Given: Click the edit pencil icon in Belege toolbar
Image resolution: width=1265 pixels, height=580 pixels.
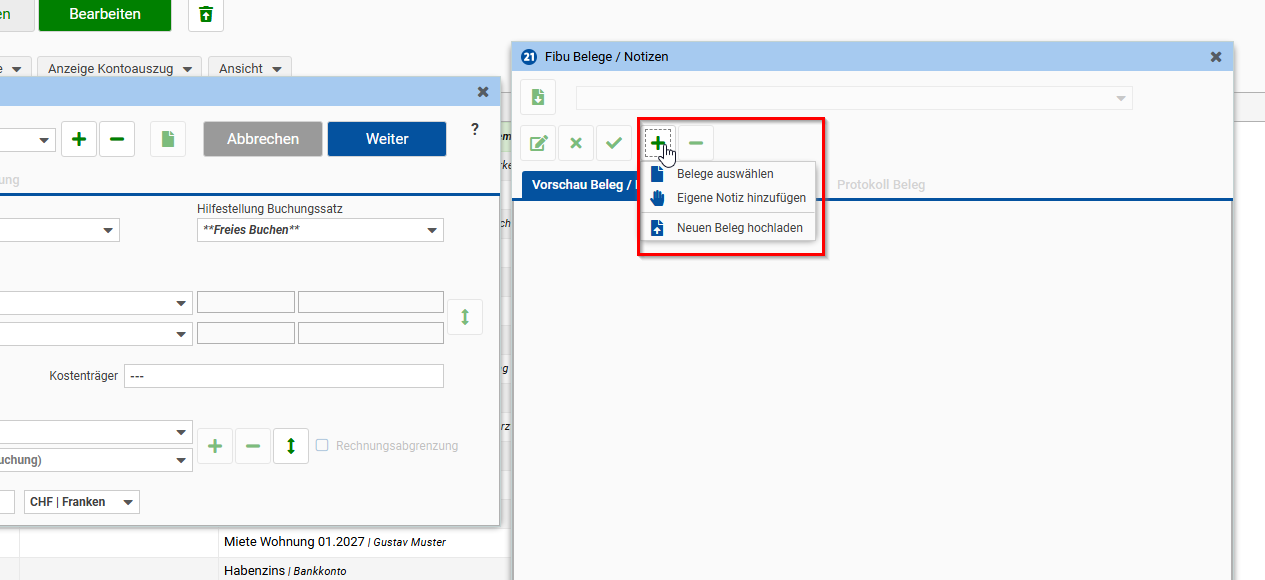Looking at the screenshot, I should coord(538,143).
